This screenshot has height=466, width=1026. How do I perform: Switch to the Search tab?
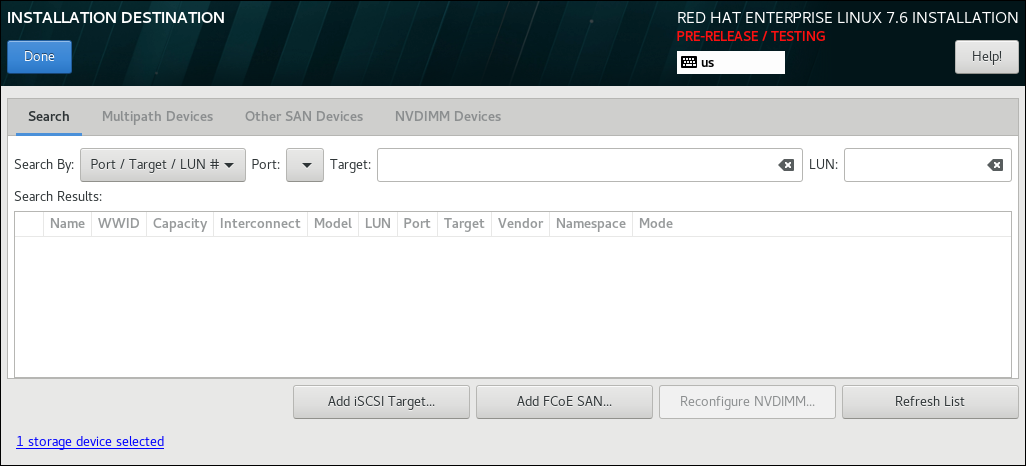pyautogui.click(x=48, y=116)
